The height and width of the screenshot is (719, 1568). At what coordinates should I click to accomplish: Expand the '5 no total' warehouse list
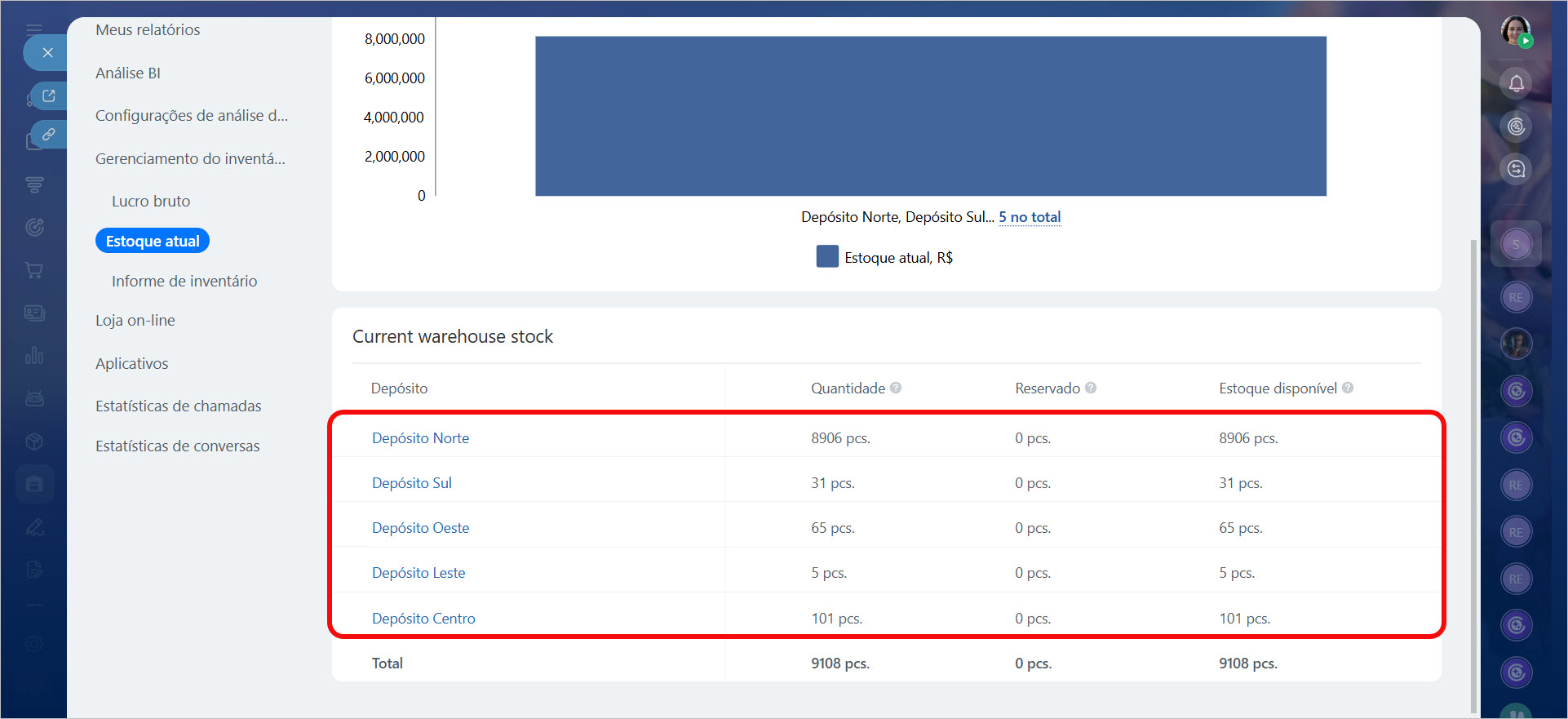(1030, 217)
